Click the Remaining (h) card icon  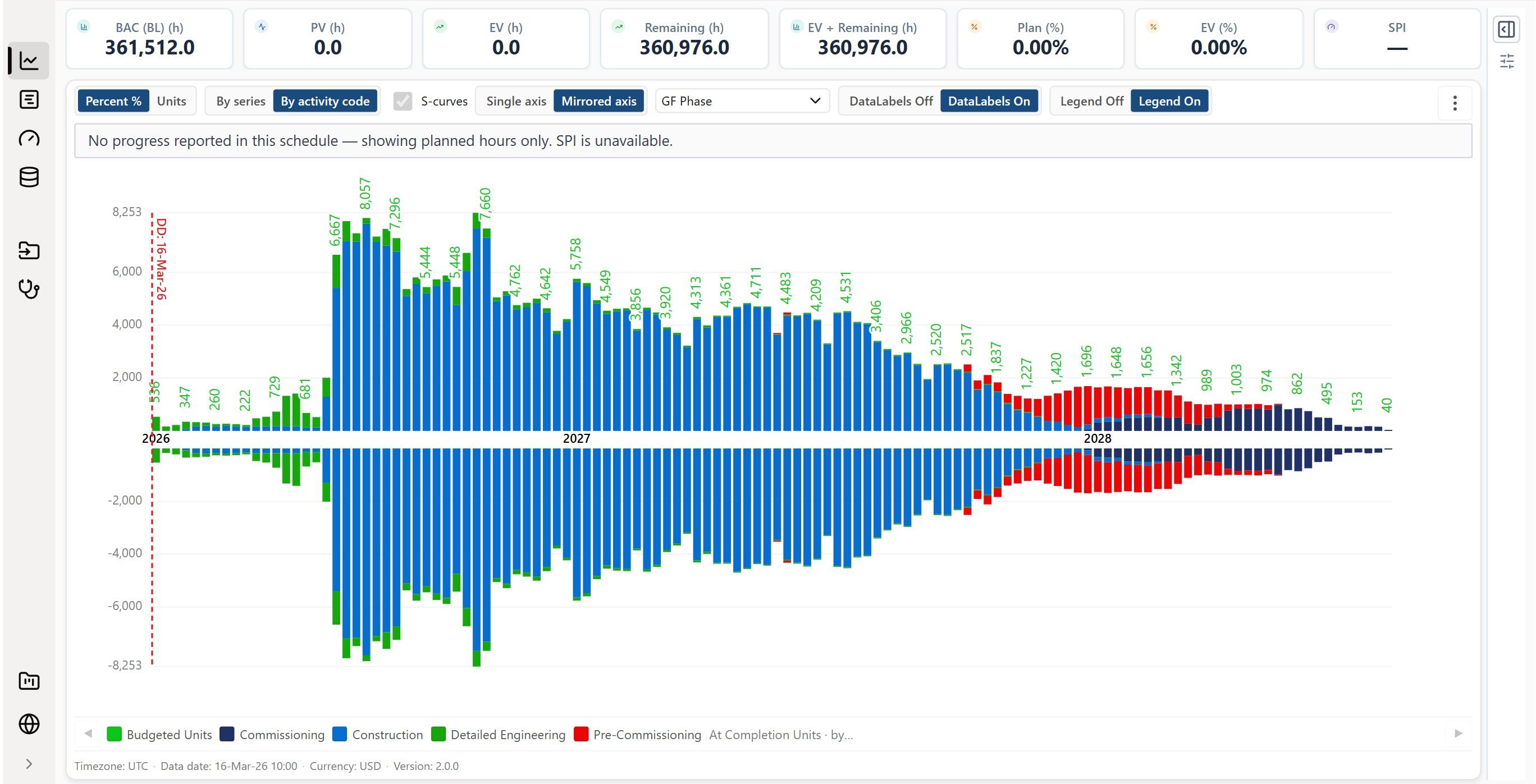point(618,26)
